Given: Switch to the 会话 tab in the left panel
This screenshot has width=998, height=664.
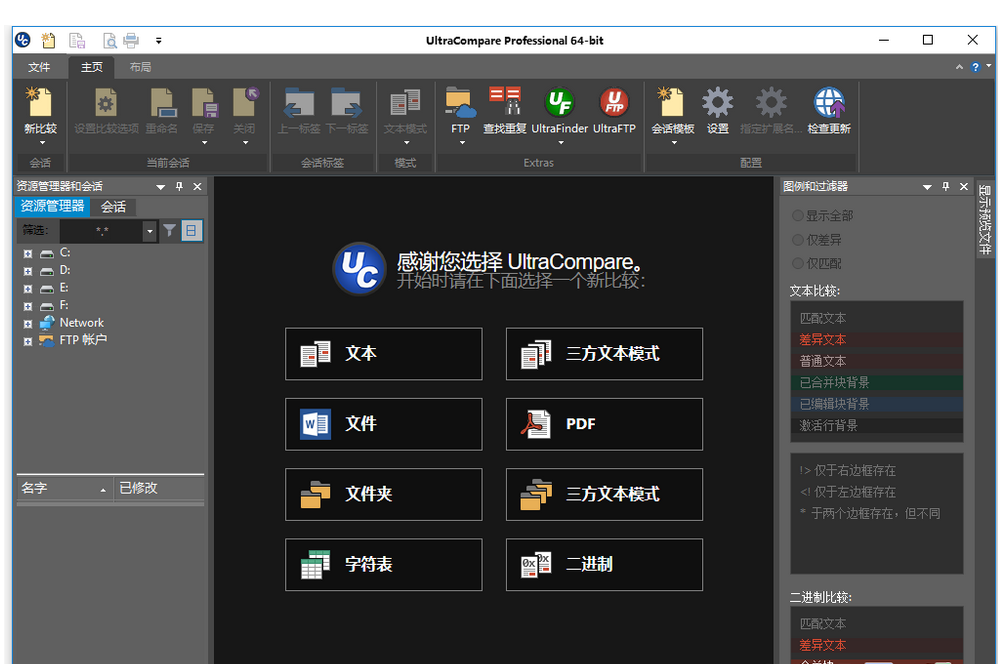Looking at the screenshot, I should pyautogui.click(x=113, y=206).
